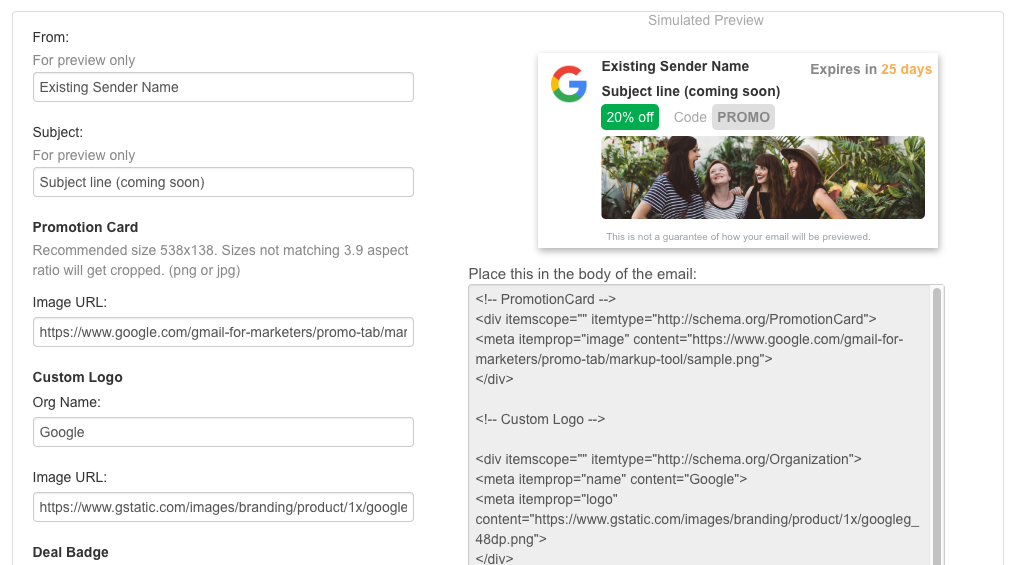Focus the From sender name field
Screen dimensions: 1014x565
[223, 87]
